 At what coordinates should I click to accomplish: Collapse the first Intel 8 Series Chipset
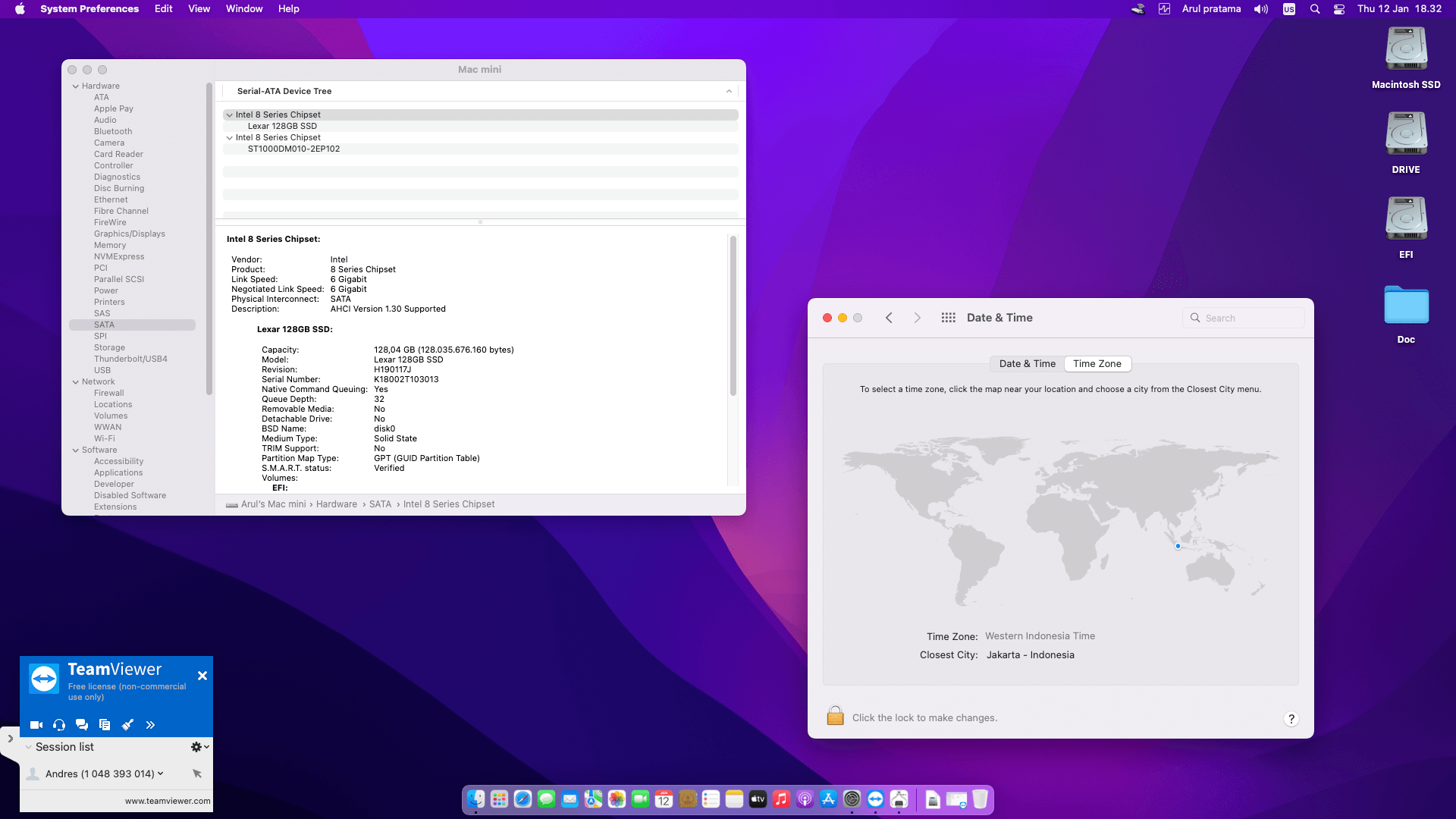tap(229, 115)
